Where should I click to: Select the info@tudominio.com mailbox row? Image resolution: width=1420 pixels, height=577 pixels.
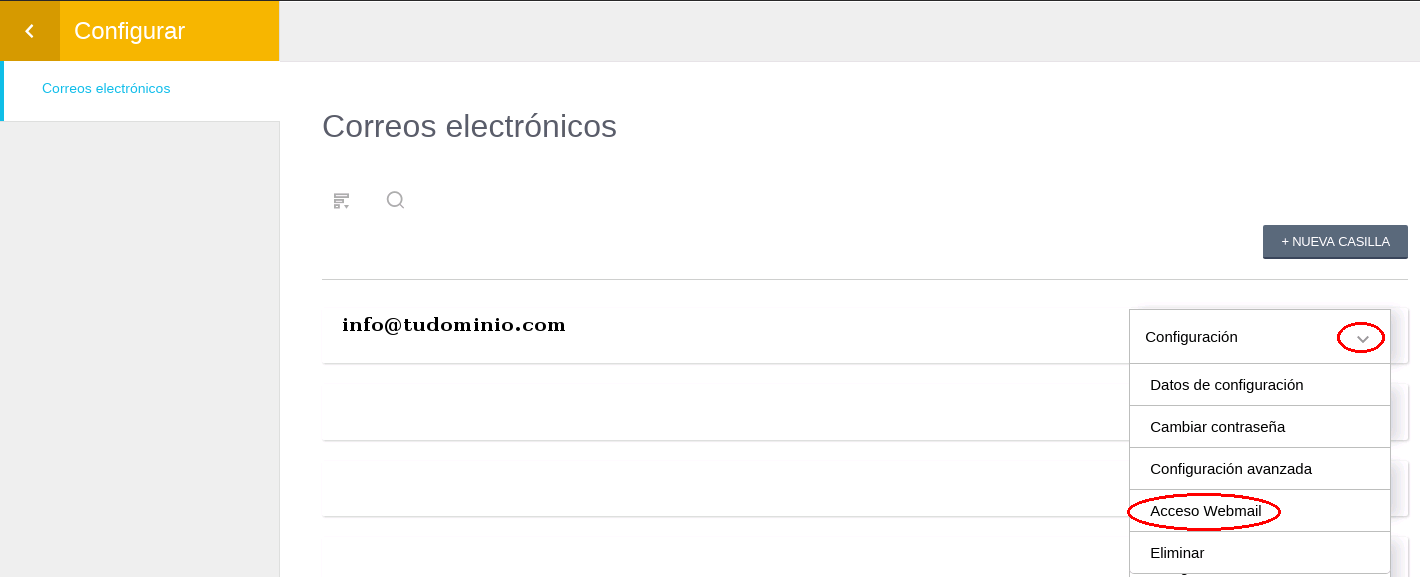(725, 325)
